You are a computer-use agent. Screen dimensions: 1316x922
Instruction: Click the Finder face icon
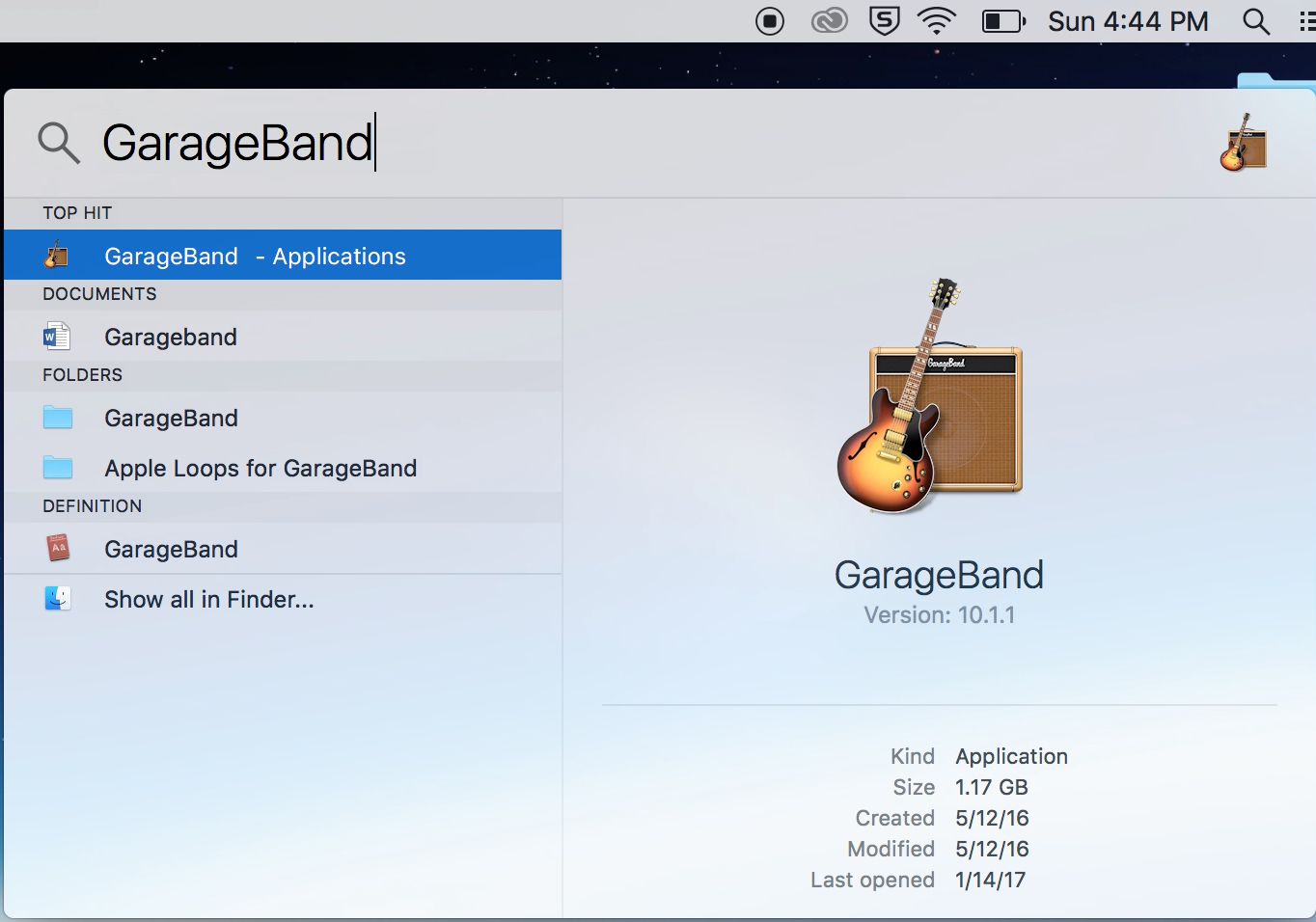(x=58, y=599)
